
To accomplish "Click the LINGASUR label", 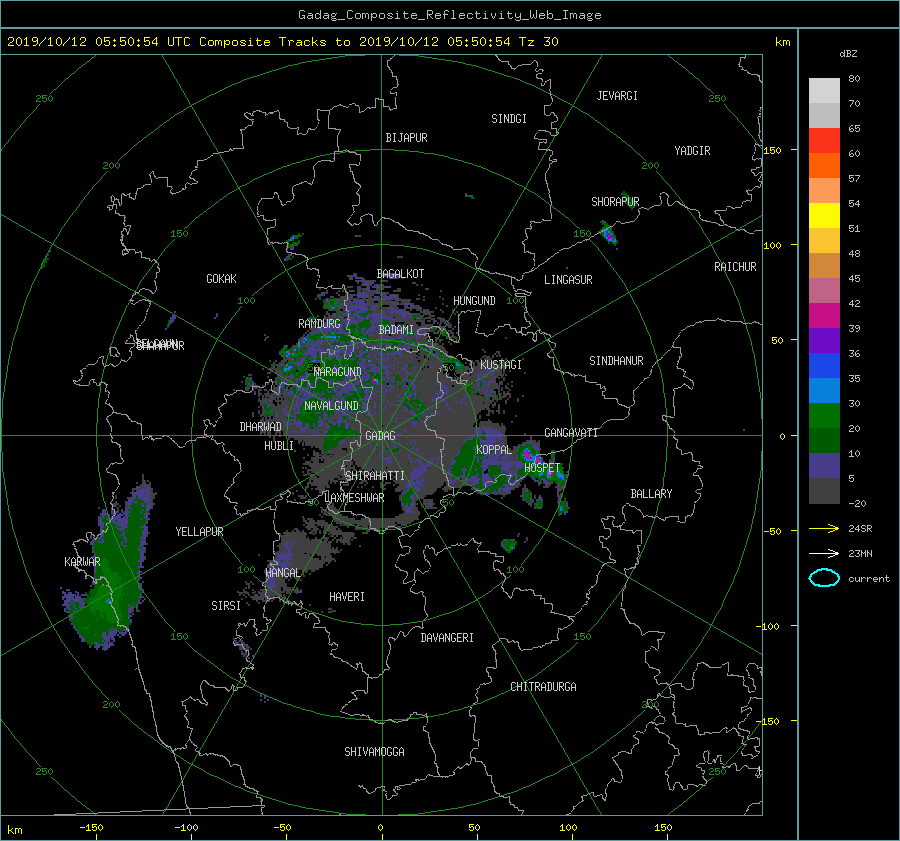I will pyautogui.click(x=568, y=280).
